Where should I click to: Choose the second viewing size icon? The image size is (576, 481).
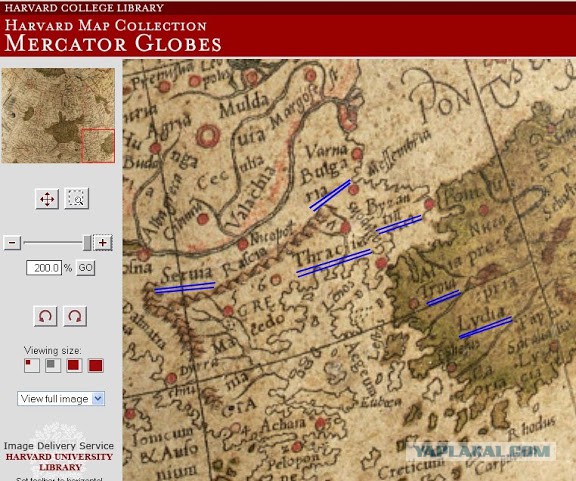tap(53, 366)
